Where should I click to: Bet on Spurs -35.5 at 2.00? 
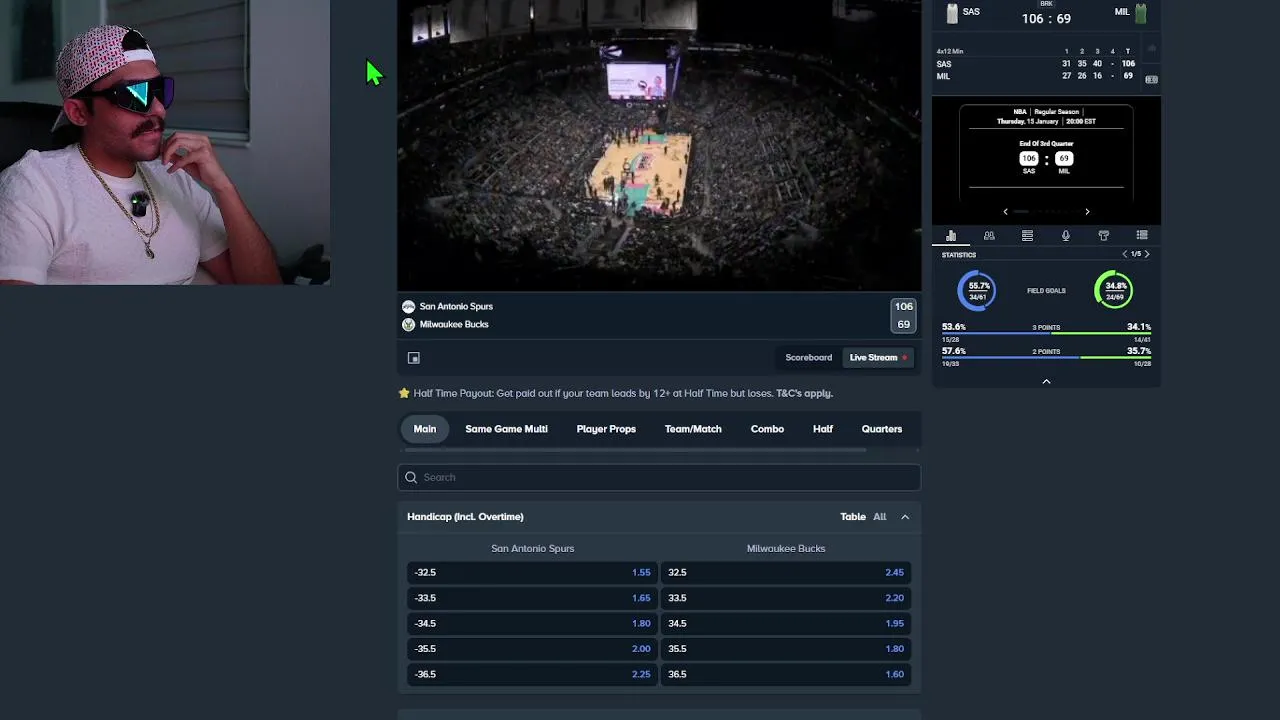click(x=533, y=649)
